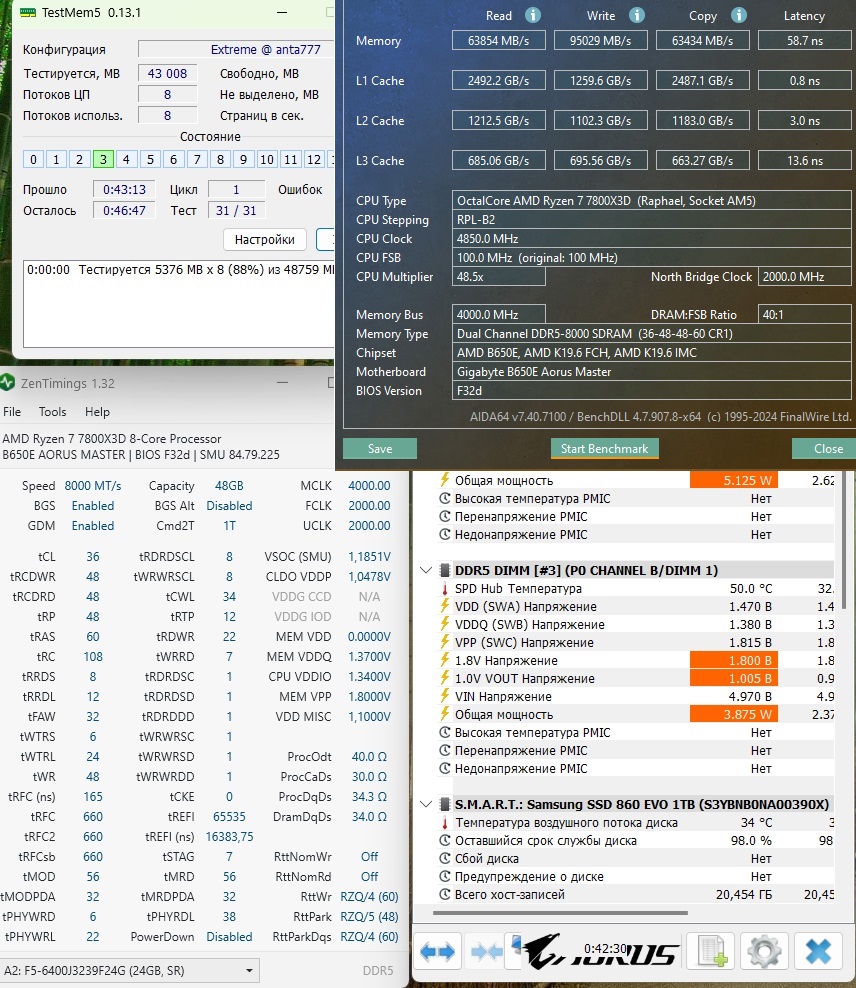The width and height of the screenshot is (856, 988).
Task: Click the Memory Type field Dual Channel DDR5-8000 SDRAM
Action: pos(651,333)
